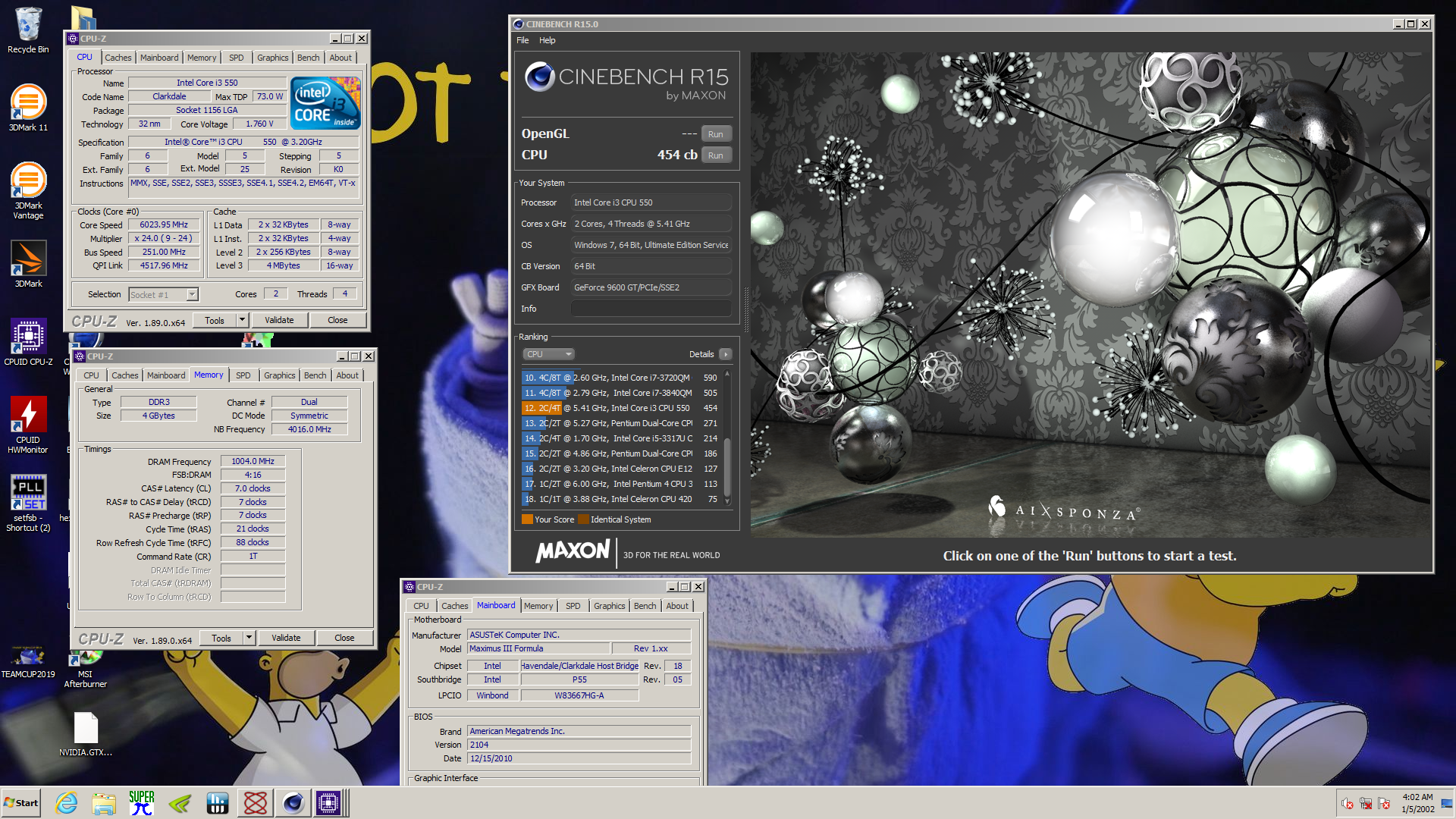The image size is (1456, 819).
Task: Select ranking row 12 Intel Core i3 CPU 550
Action: [x=621, y=408]
